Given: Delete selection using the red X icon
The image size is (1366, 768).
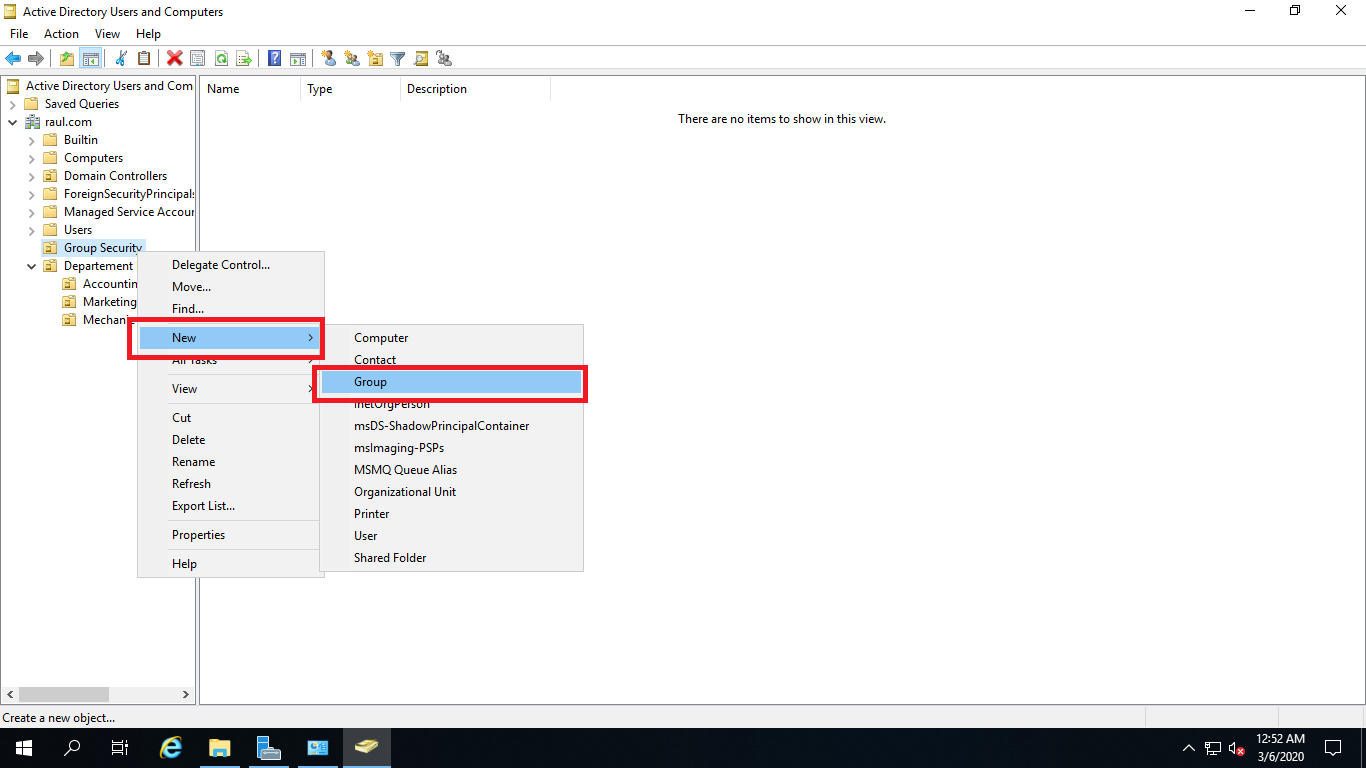Looking at the screenshot, I should pyautogui.click(x=173, y=58).
